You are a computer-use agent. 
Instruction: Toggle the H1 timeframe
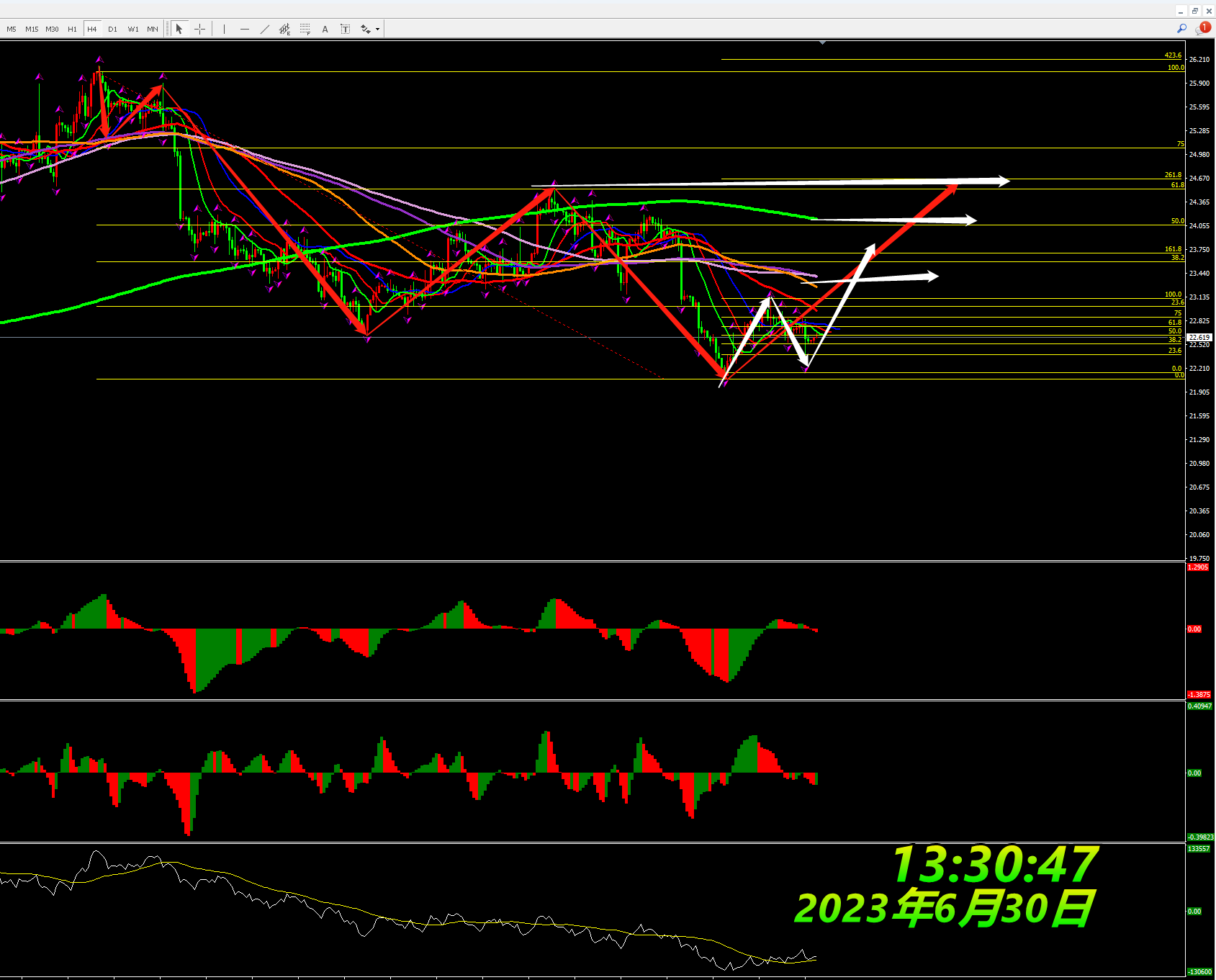click(72, 29)
